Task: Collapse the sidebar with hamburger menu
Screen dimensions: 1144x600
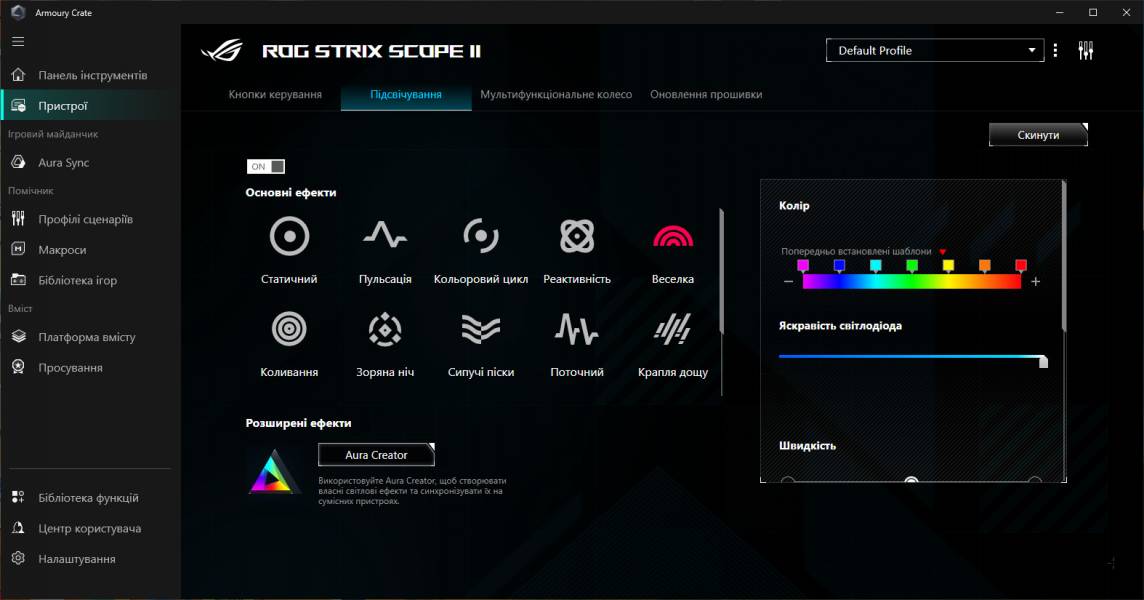Action: (17, 41)
